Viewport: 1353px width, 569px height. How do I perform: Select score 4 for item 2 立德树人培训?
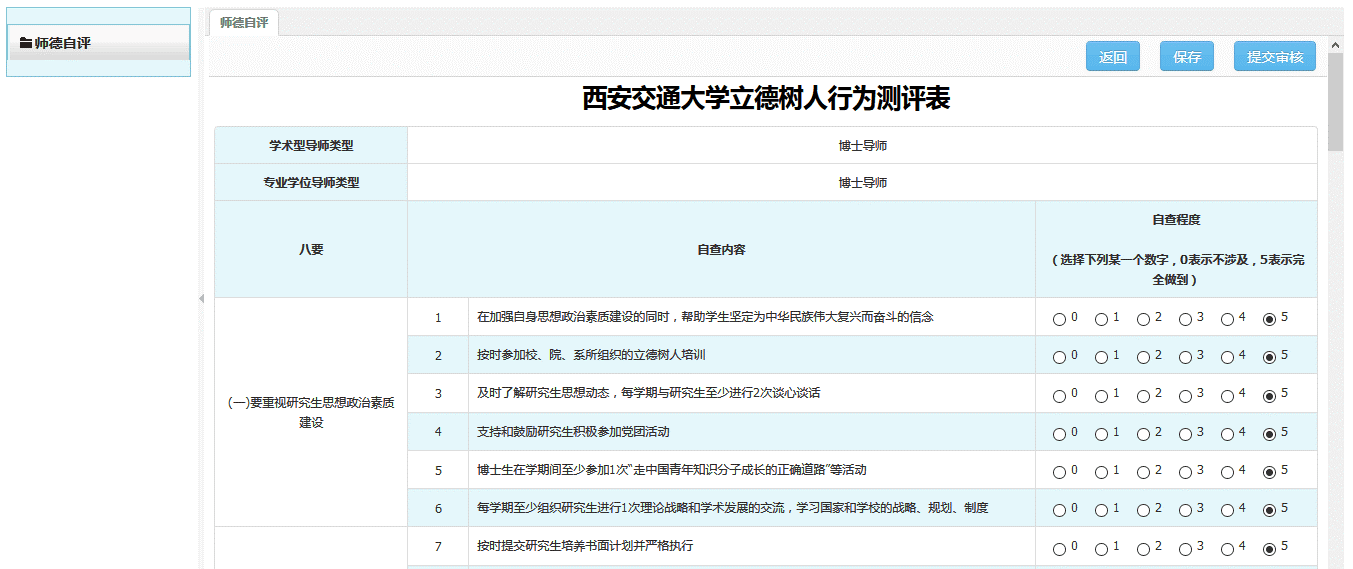1227,358
